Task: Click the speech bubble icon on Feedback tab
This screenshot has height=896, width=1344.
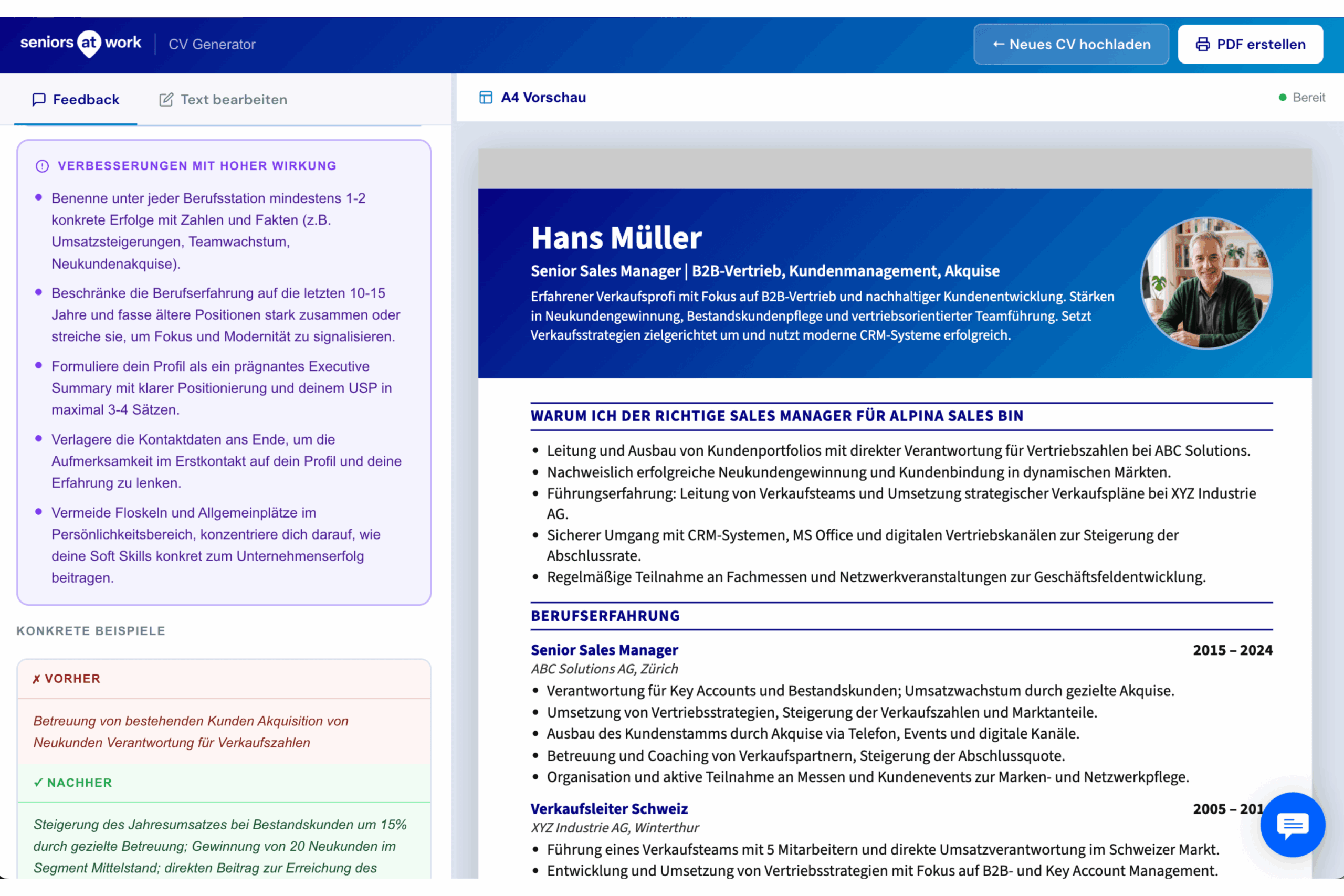Action: 39,99
